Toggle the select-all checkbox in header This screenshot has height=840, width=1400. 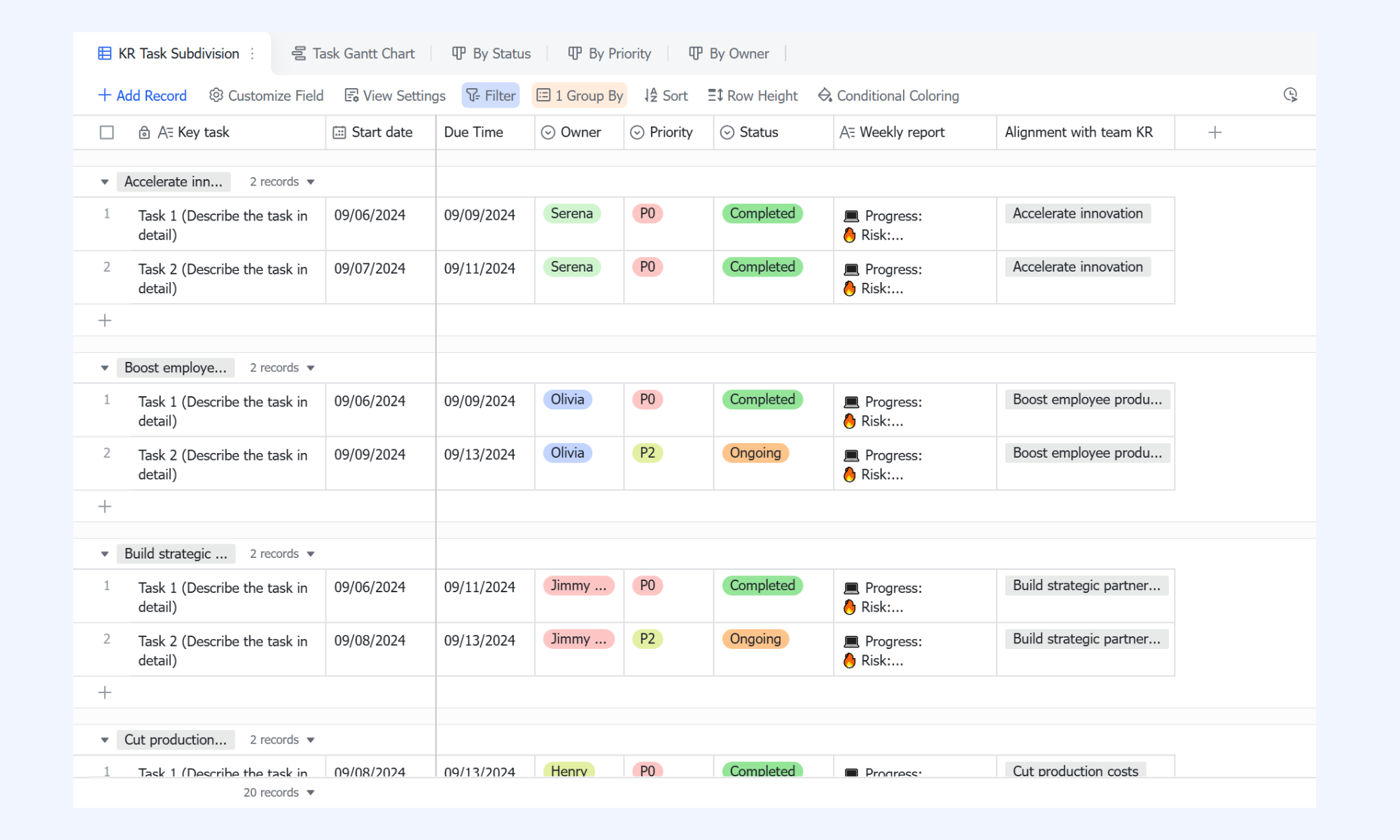pyautogui.click(x=106, y=132)
